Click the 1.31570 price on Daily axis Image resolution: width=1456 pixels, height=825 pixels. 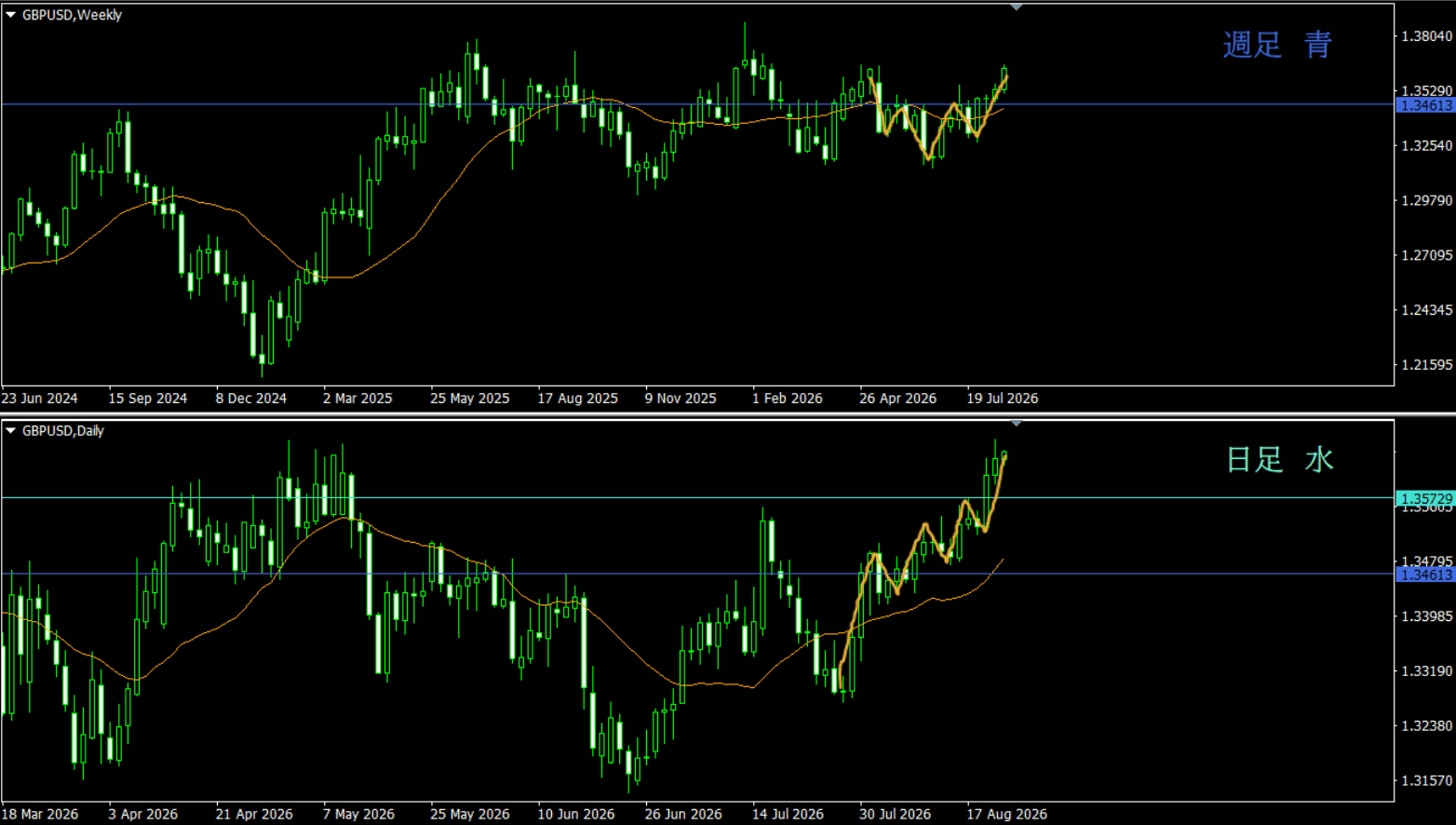(1426, 781)
